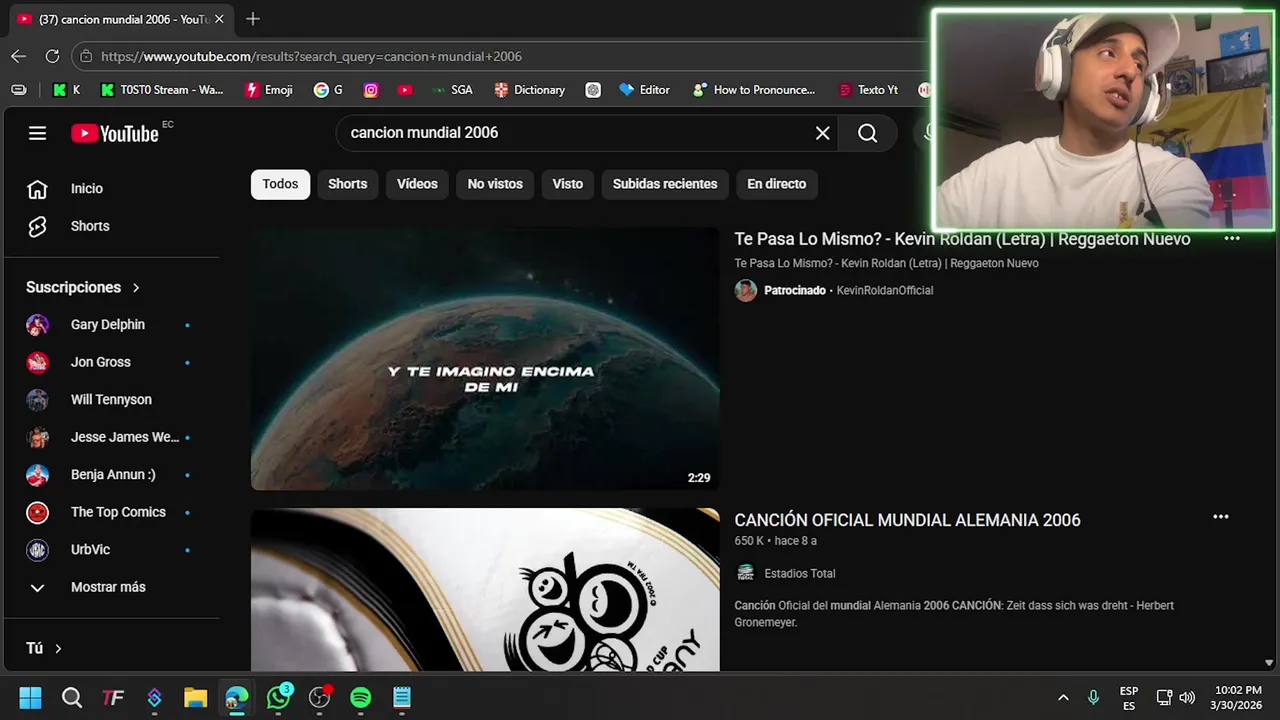Open the Editor bookmark
Image resolution: width=1280 pixels, height=720 pixels.
[x=644, y=90]
